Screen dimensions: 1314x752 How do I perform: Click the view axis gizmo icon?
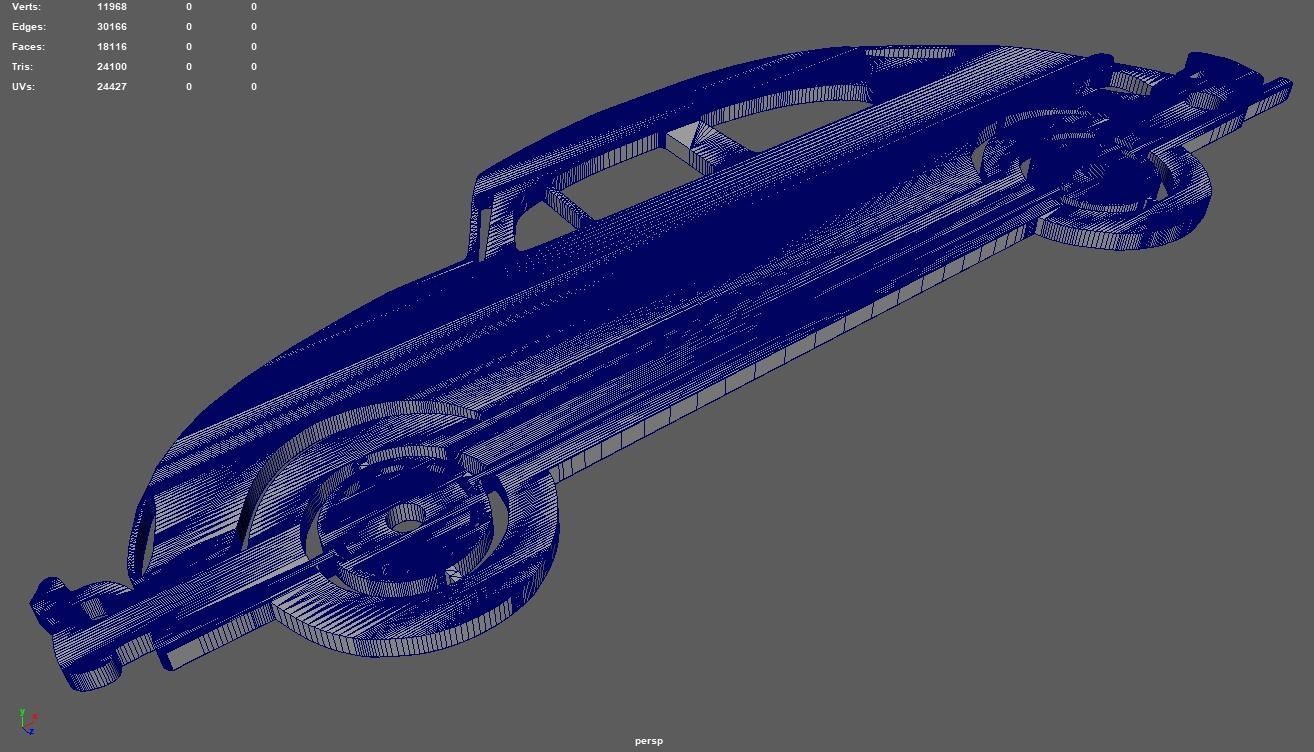coord(28,722)
